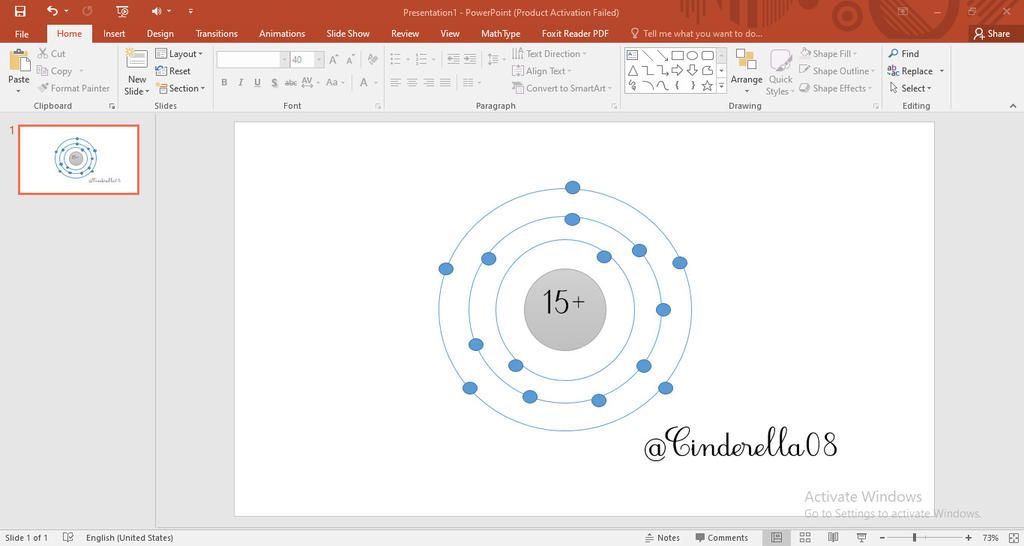Click the Share button
This screenshot has height=546, width=1024.
click(x=991, y=34)
